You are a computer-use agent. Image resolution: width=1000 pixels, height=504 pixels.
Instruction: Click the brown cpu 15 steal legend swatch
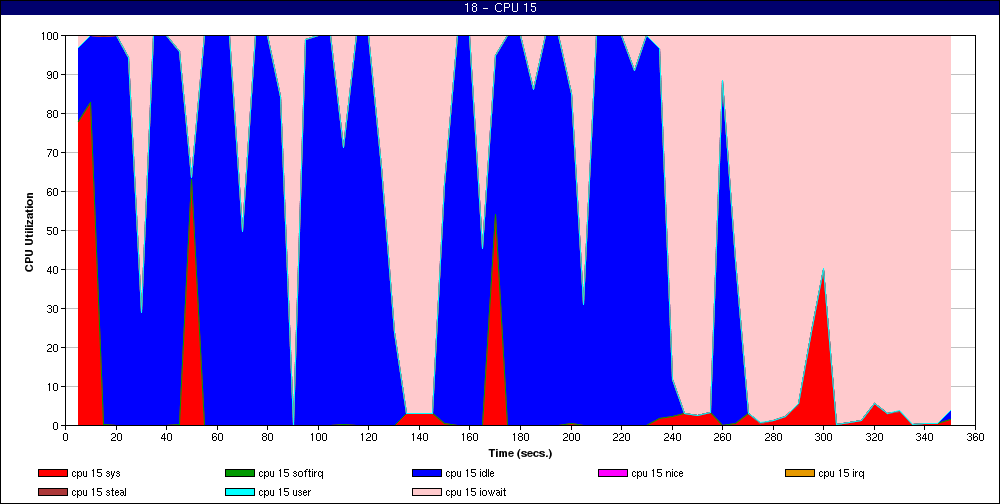tap(52, 492)
